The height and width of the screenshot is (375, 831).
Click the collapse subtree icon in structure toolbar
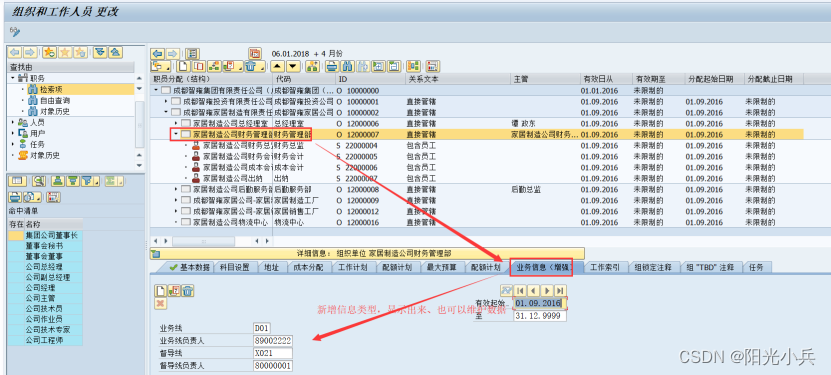394,67
